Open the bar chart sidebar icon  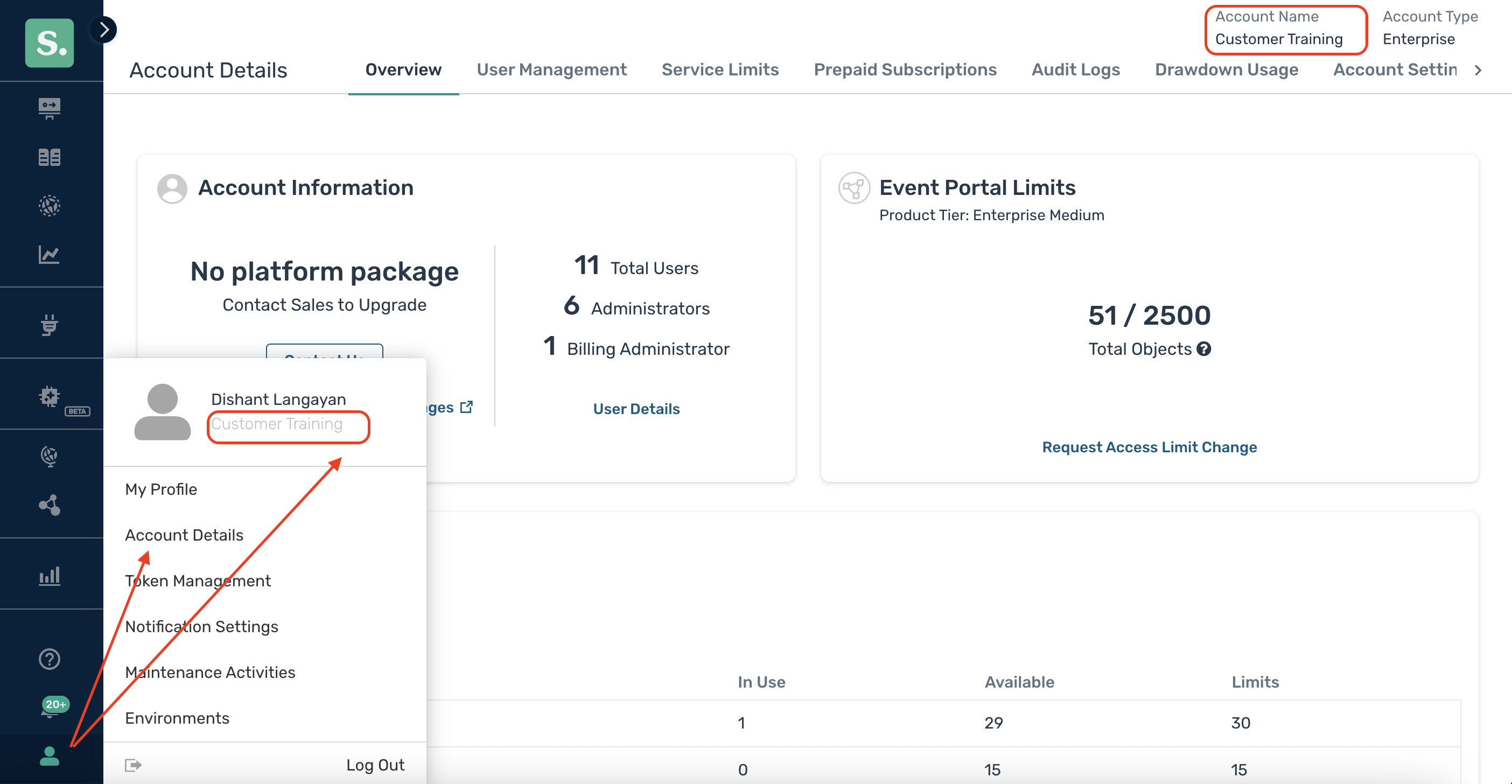pos(50,575)
